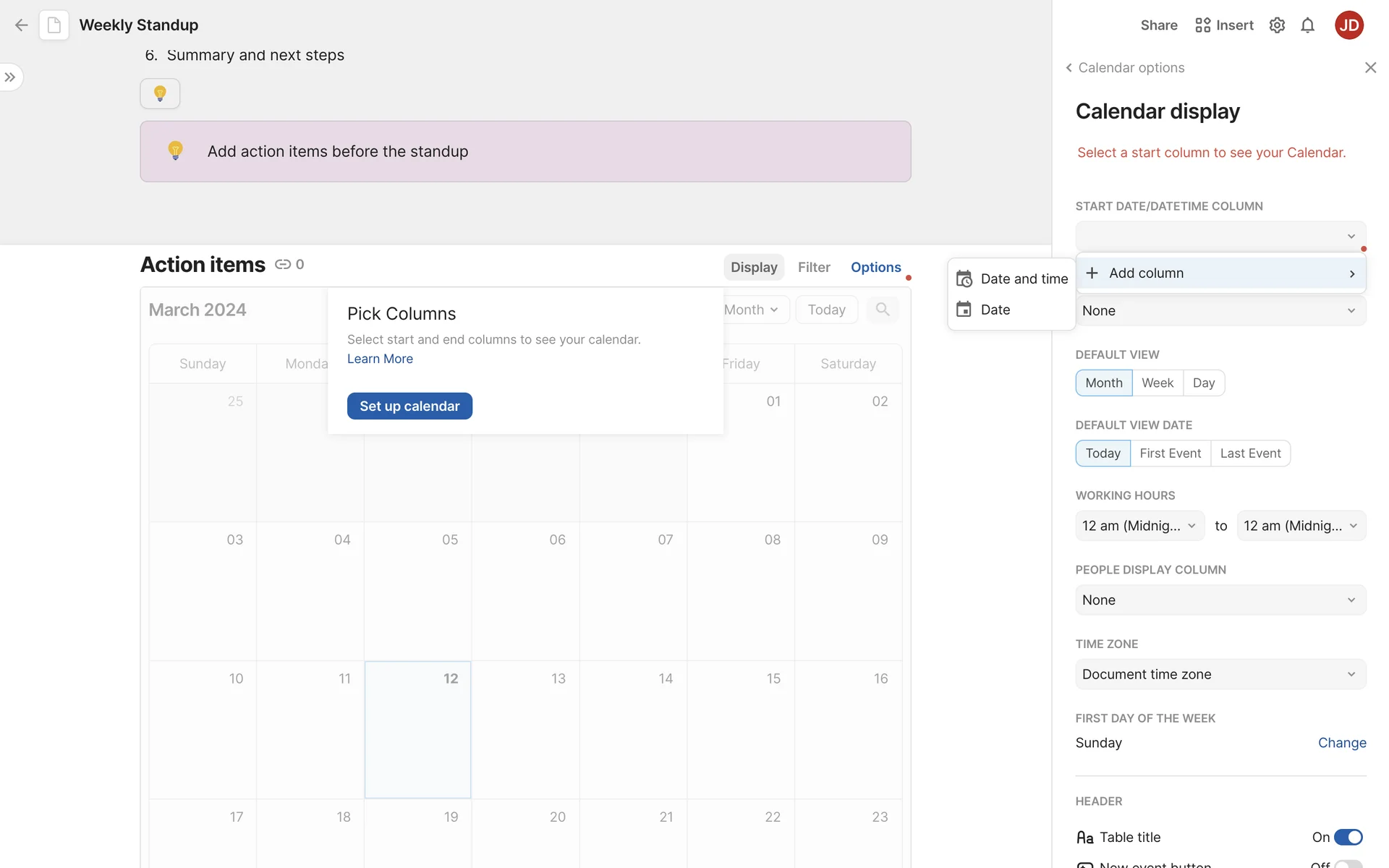Expand the left sidebar with double chevron
The width and height of the screenshot is (1389, 868).
click(10, 77)
